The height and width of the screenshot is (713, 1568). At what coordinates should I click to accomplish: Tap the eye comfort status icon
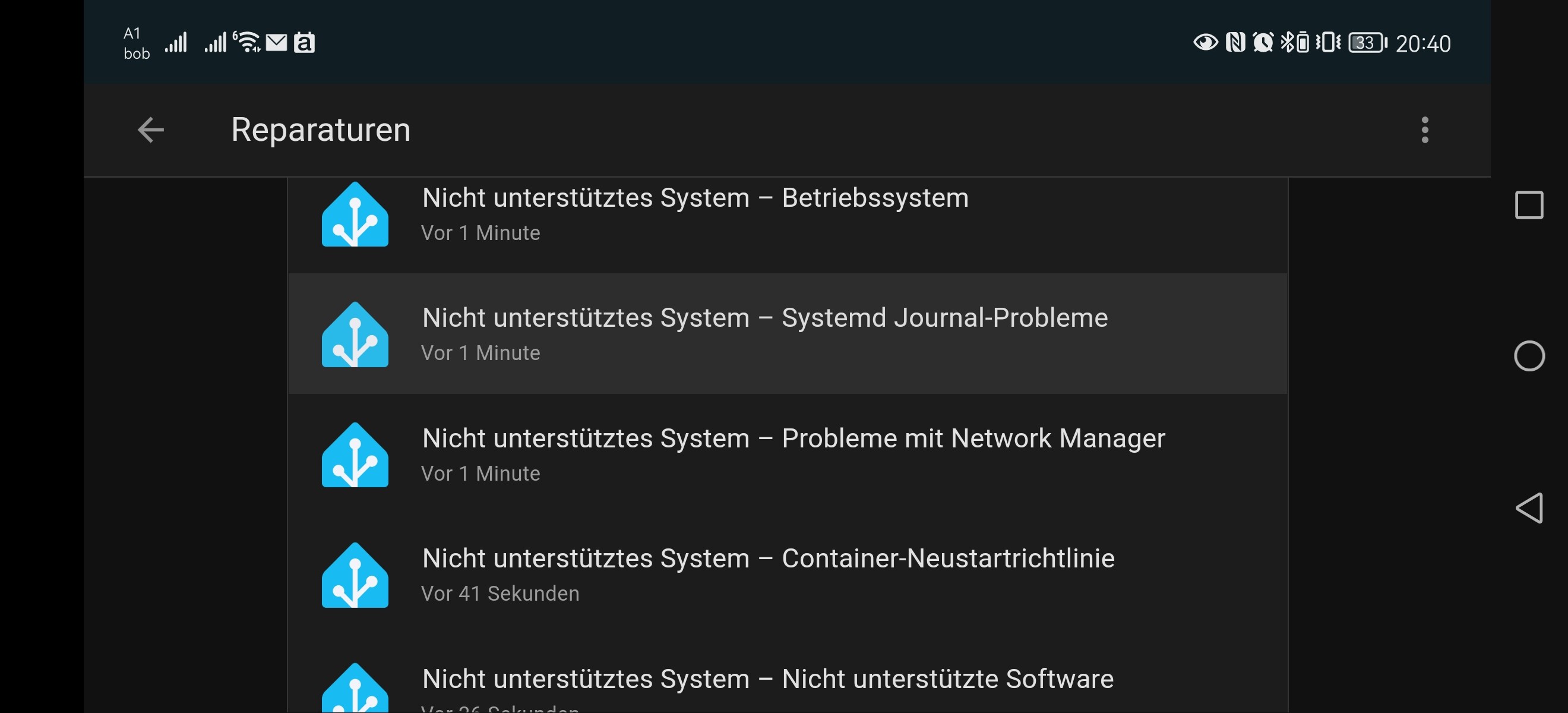(1205, 43)
